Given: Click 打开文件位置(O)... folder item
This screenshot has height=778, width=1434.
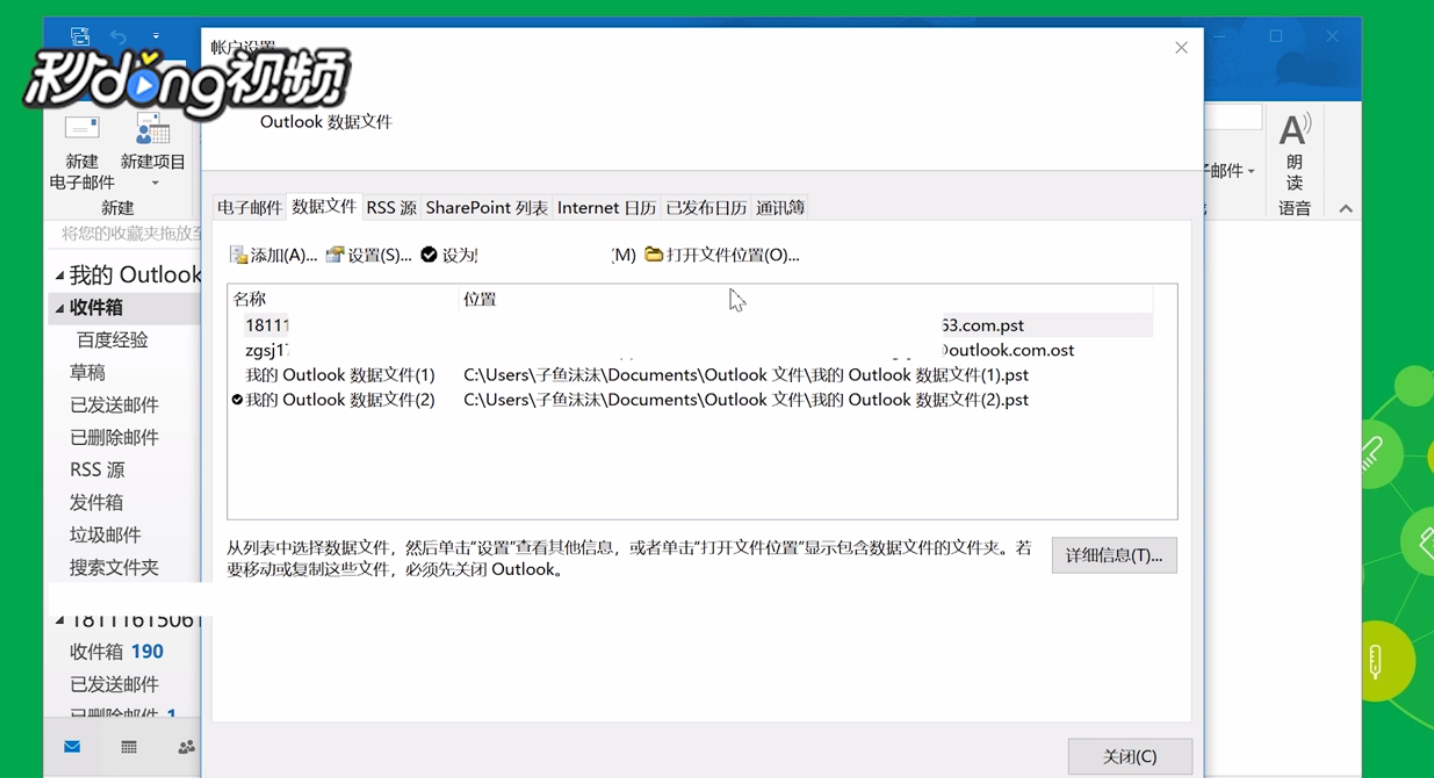Looking at the screenshot, I should [x=722, y=255].
